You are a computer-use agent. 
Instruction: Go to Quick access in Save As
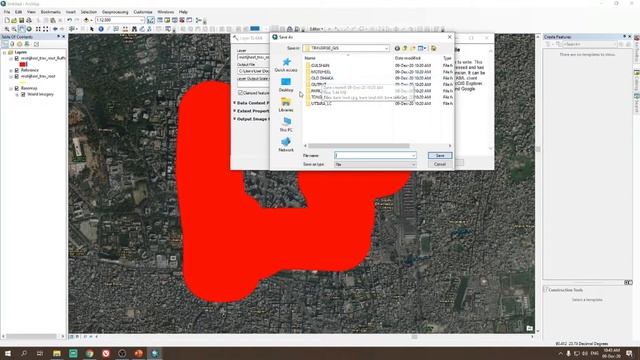click(286, 65)
